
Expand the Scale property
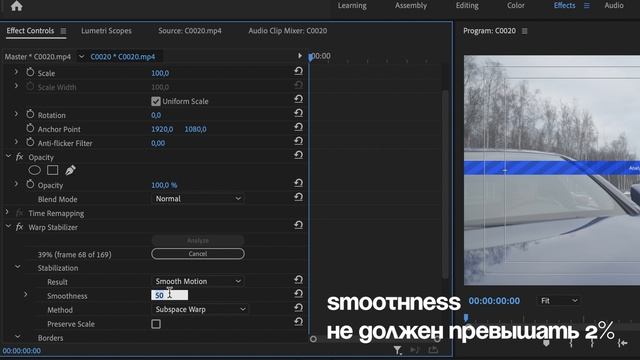16,72
